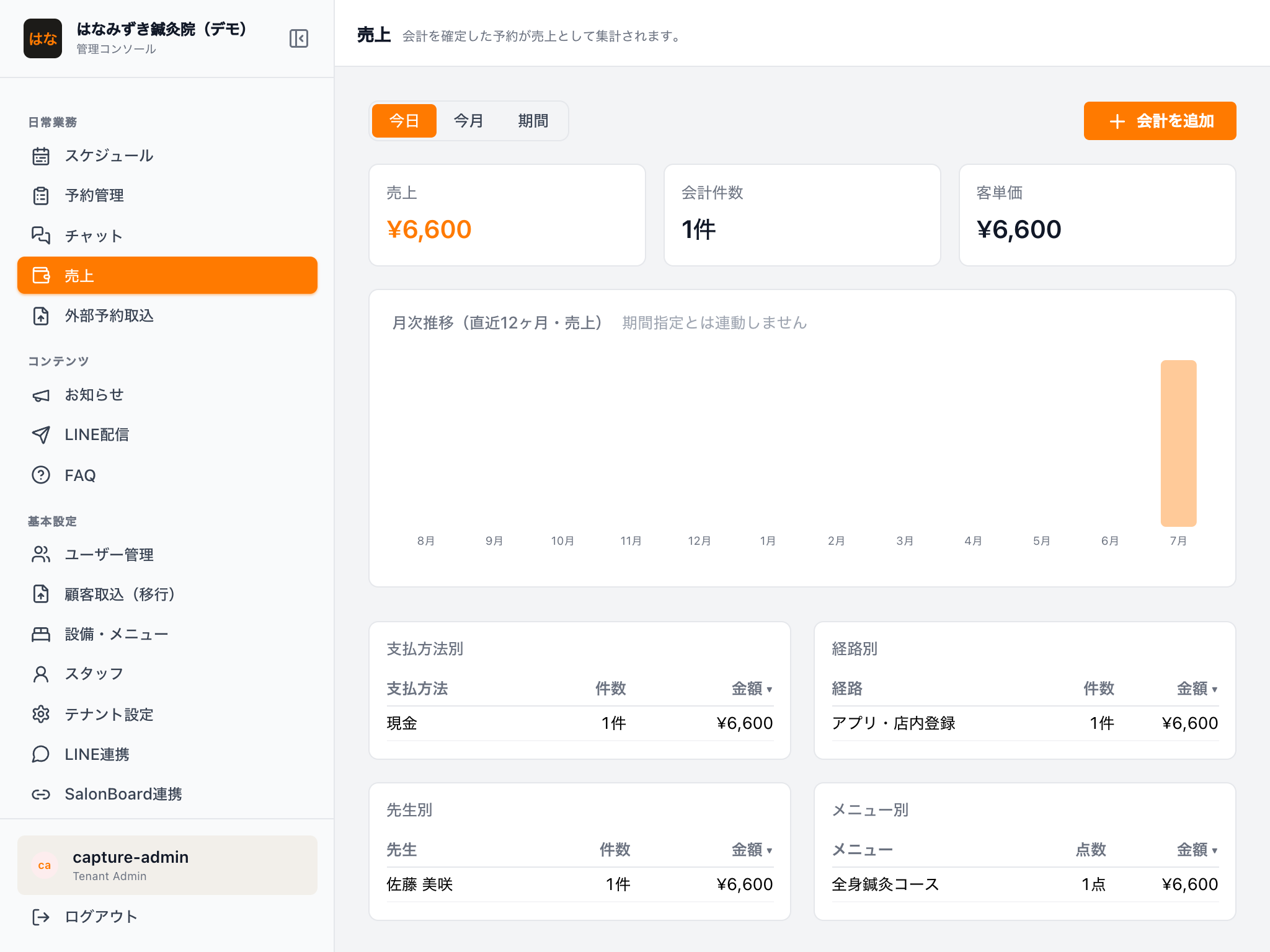Click the FAQ question mark icon
The image size is (1270, 952).
coord(41,475)
